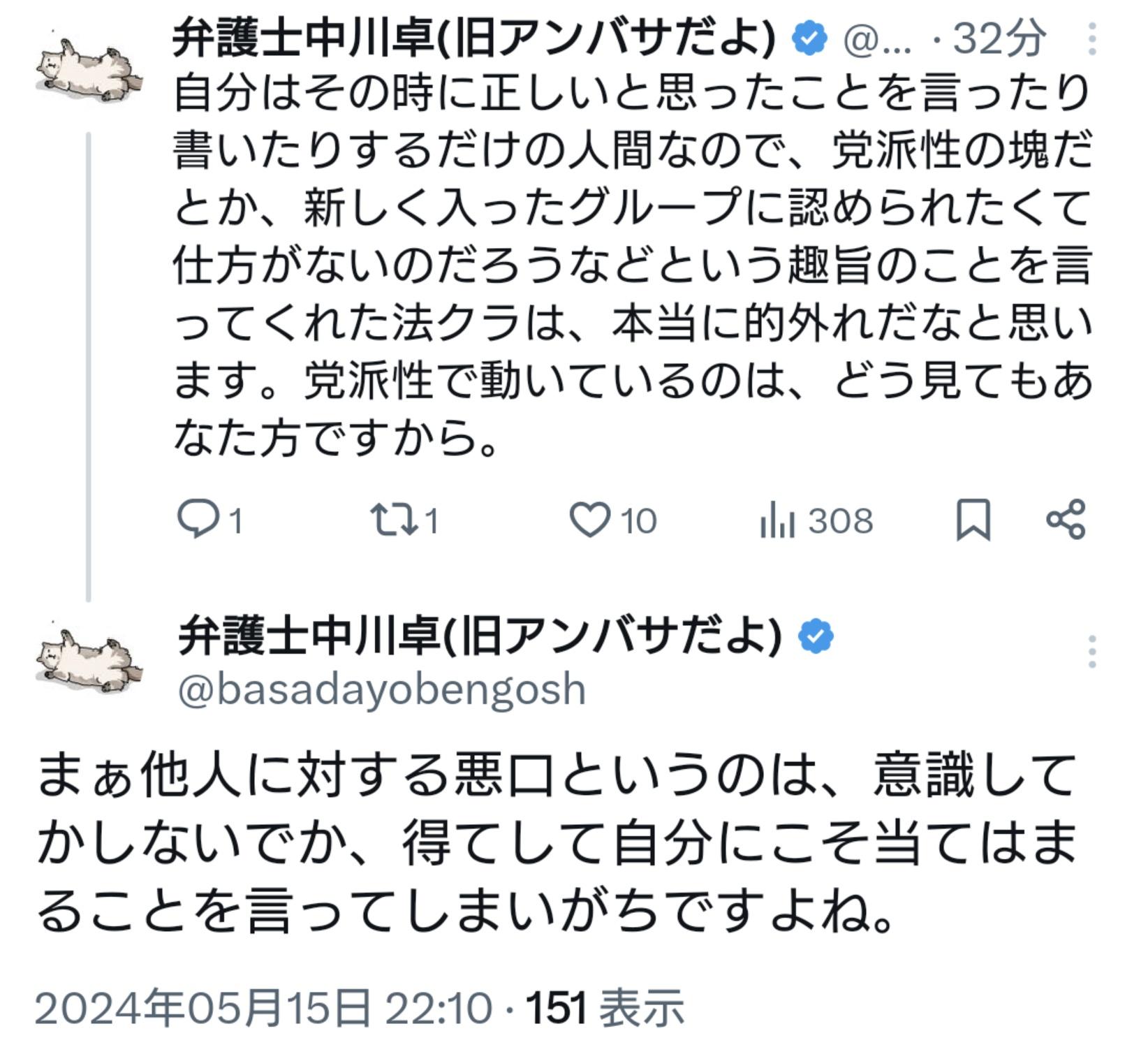The image size is (1148, 1061).
Task: Bookmark the first tweet
Action: coord(973,520)
